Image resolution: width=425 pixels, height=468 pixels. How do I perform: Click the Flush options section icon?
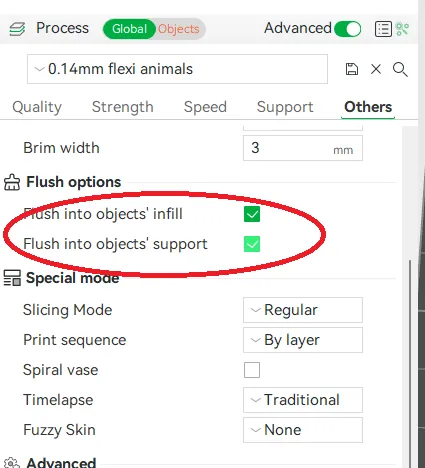[x=12, y=182]
